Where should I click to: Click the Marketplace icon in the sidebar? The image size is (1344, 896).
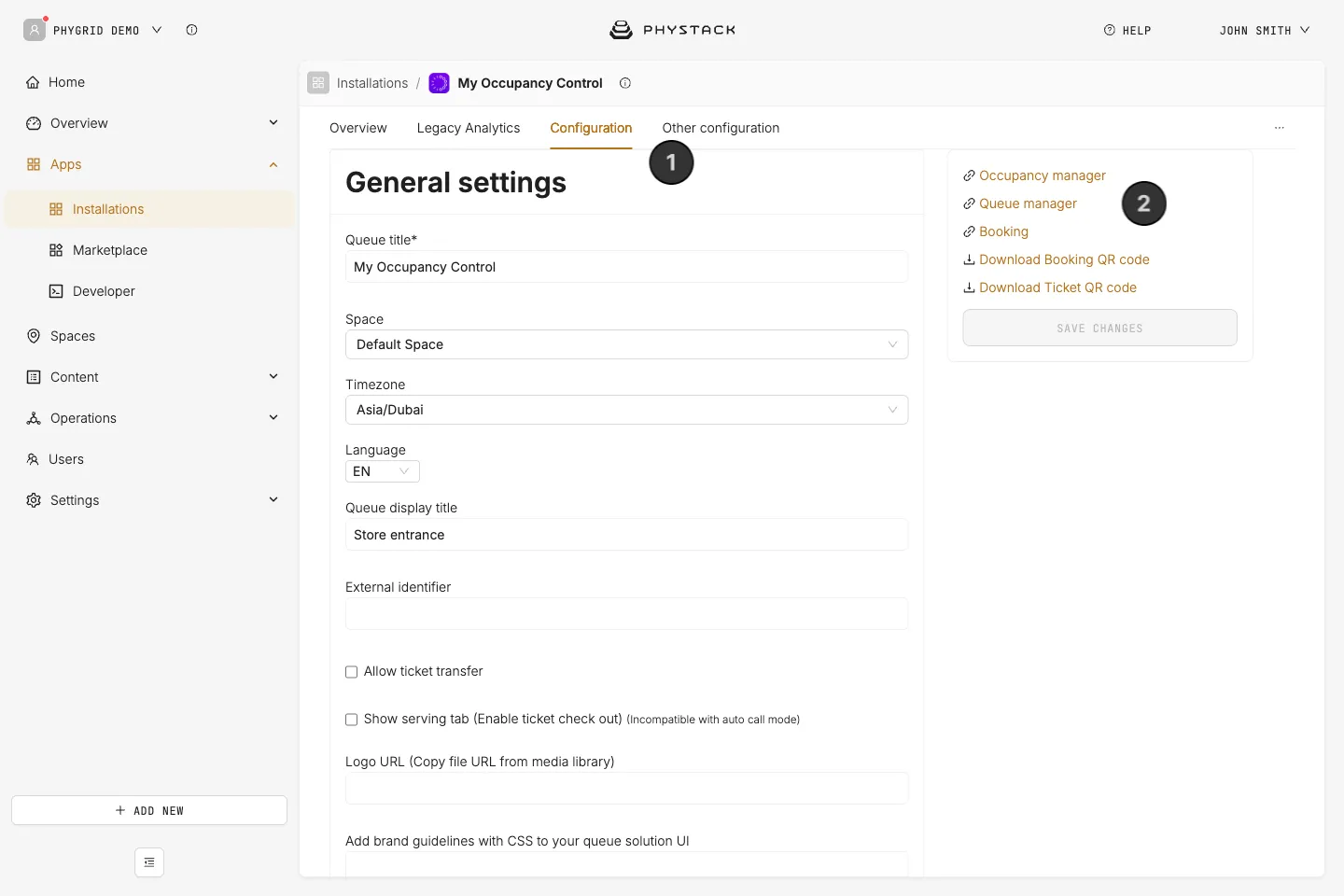56,250
